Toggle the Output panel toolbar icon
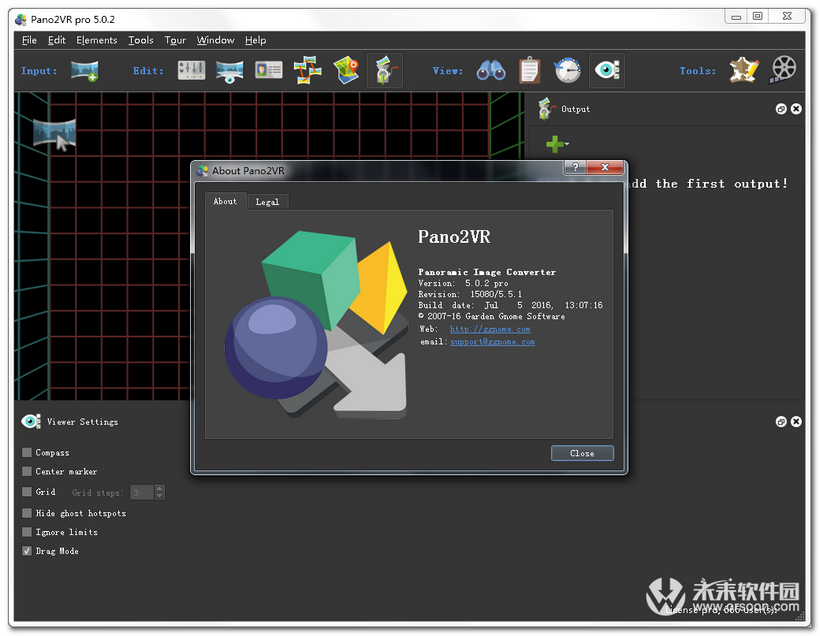Image resolution: width=820 pixels, height=636 pixels. coord(384,70)
